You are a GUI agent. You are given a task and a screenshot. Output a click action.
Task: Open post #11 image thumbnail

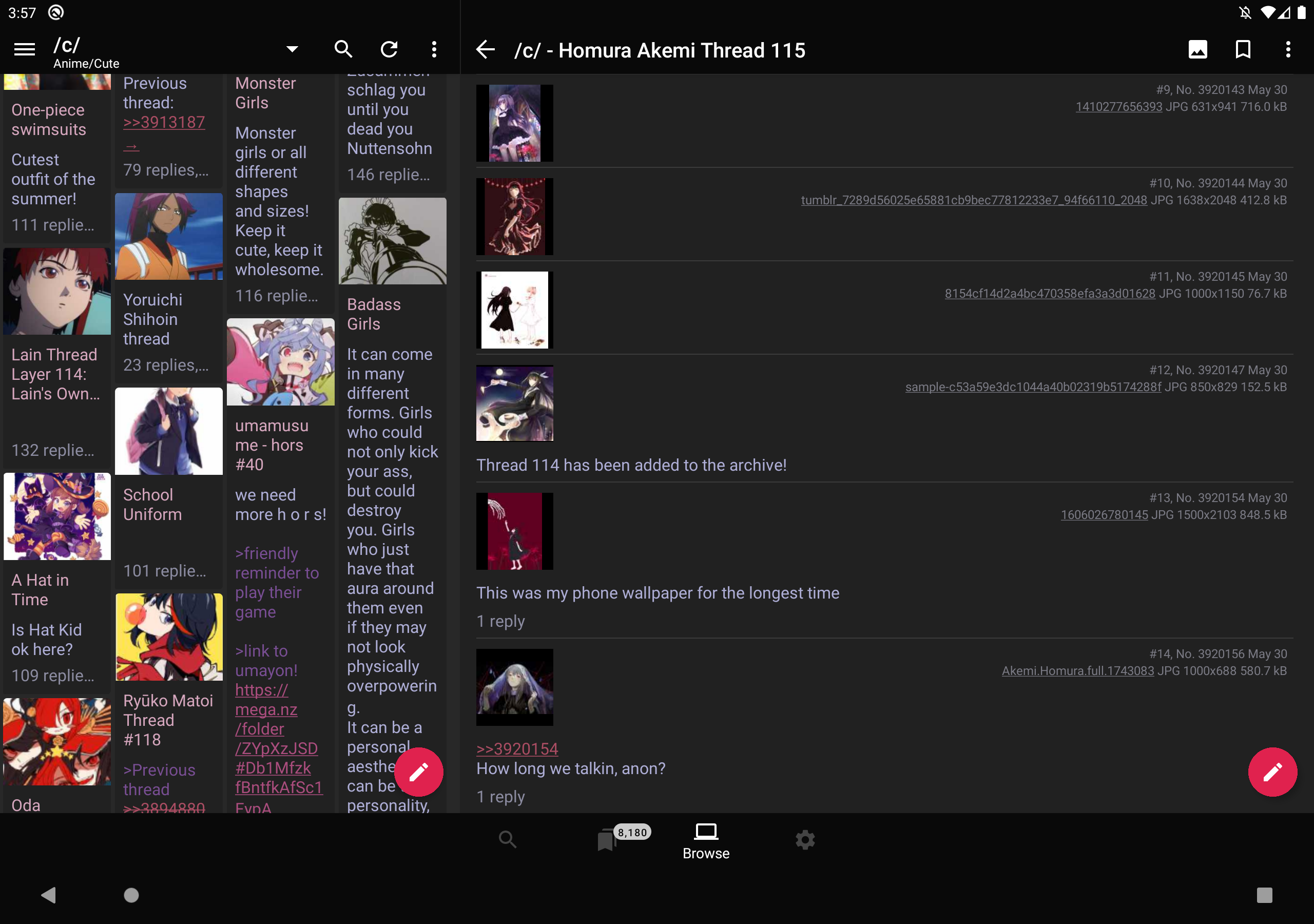[514, 310]
